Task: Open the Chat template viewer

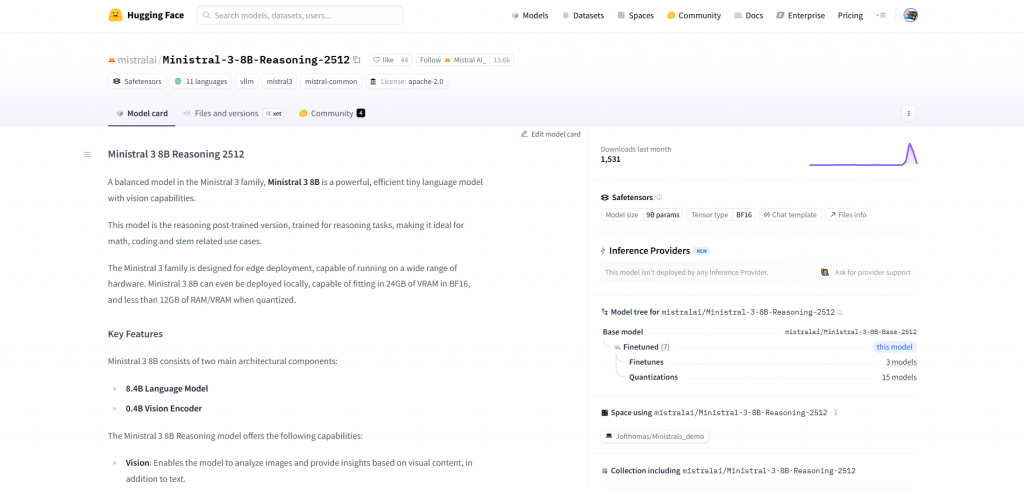Action: [x=789, y=215]
